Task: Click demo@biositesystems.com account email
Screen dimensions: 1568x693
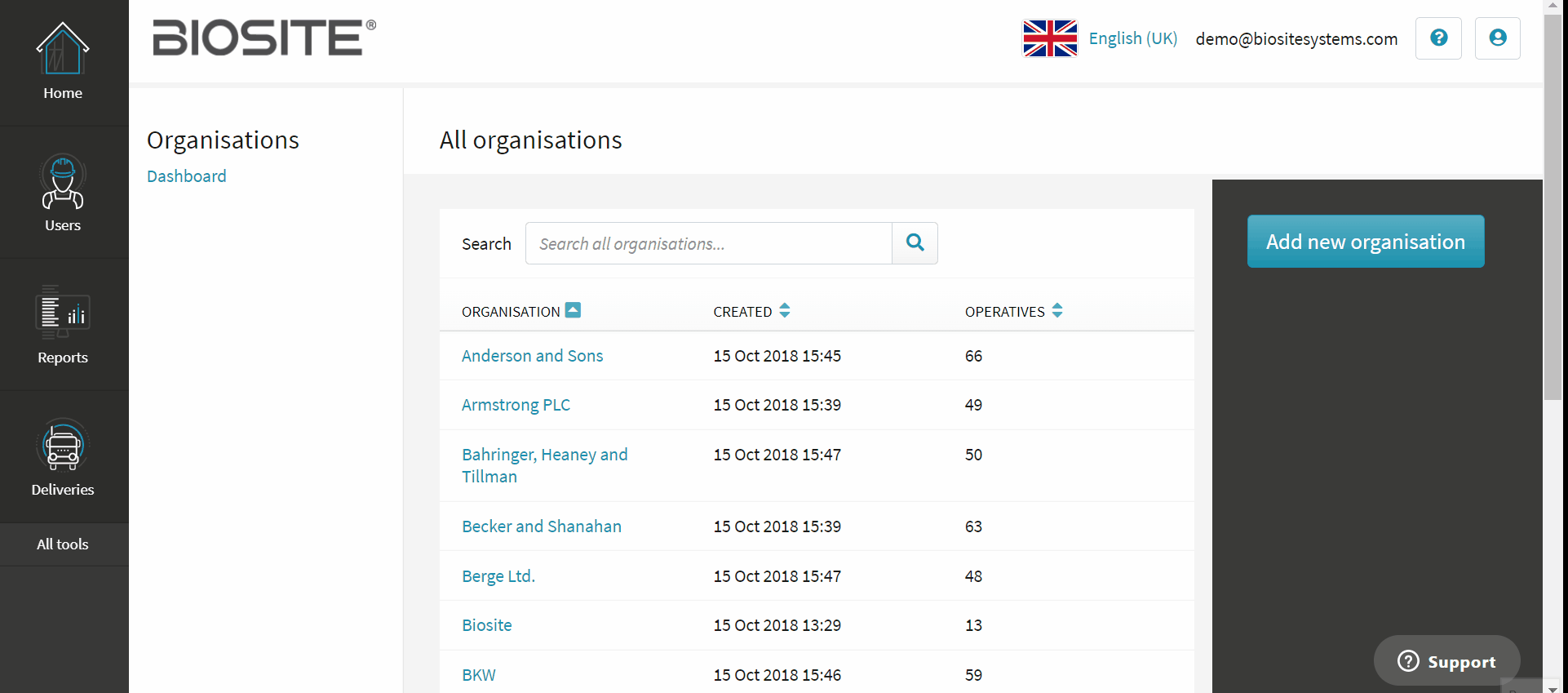Action: [x=1296, y=39]
